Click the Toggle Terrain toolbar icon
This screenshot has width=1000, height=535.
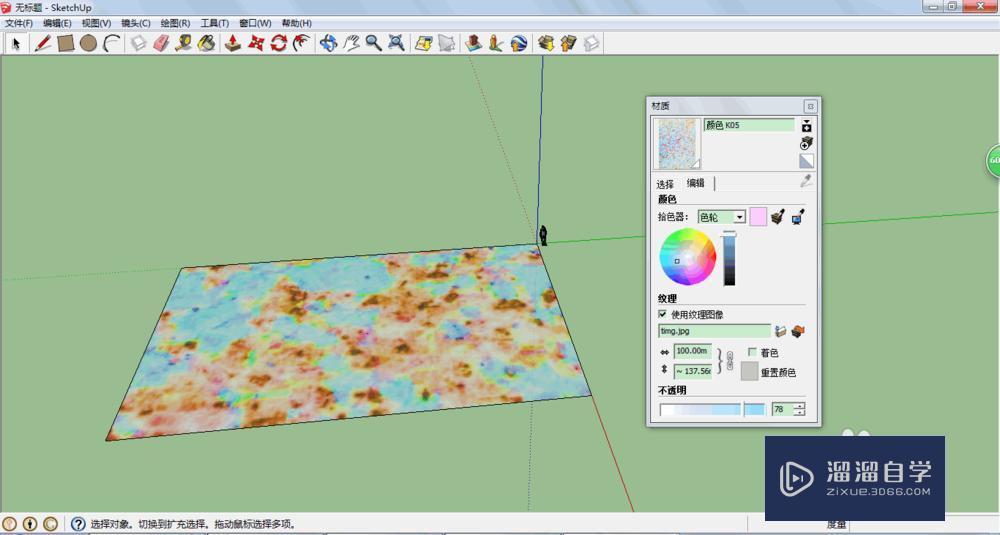click(446, 43)
